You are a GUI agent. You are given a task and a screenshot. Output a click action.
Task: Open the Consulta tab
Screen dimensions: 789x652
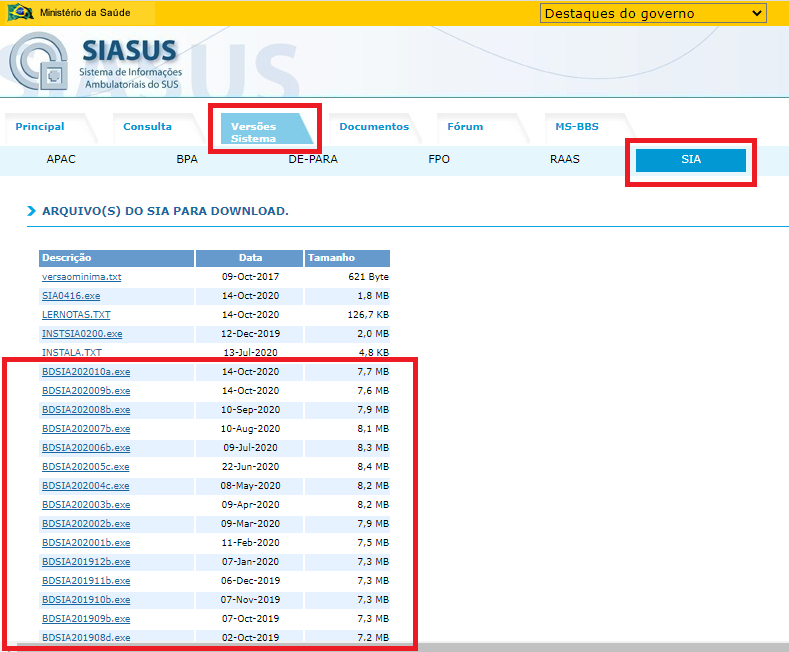(147, 127)
